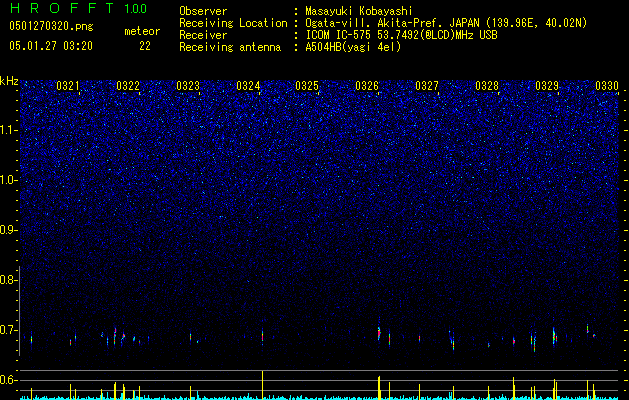This screenshot has width=629, height=400.
Task: Click the 0321 time marker
Action: click(x=68, y=86)
